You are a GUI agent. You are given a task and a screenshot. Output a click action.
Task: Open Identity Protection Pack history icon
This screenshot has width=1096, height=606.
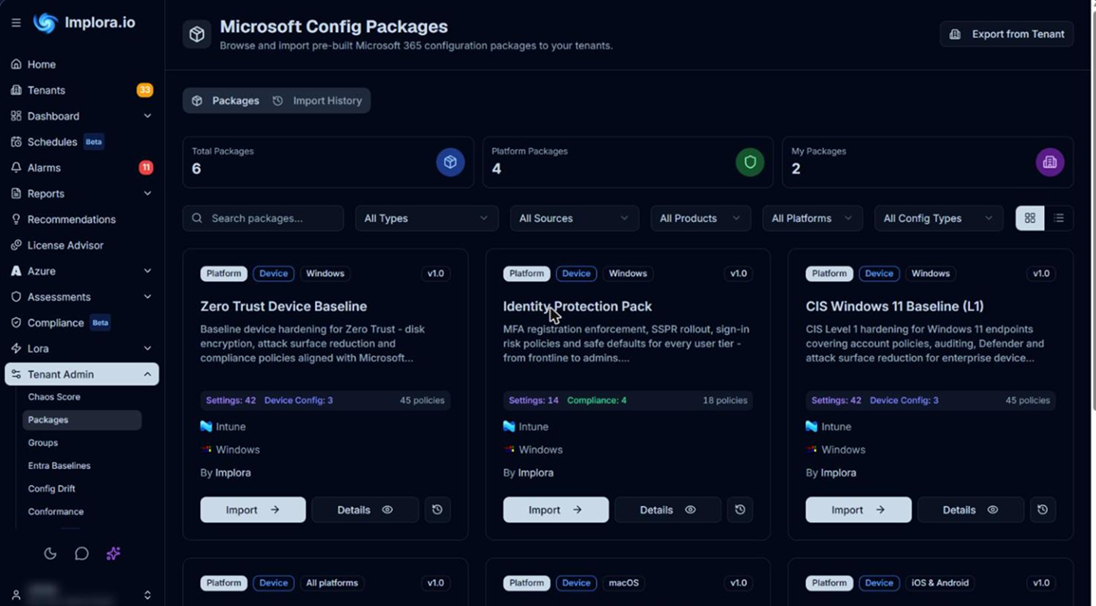740,510
